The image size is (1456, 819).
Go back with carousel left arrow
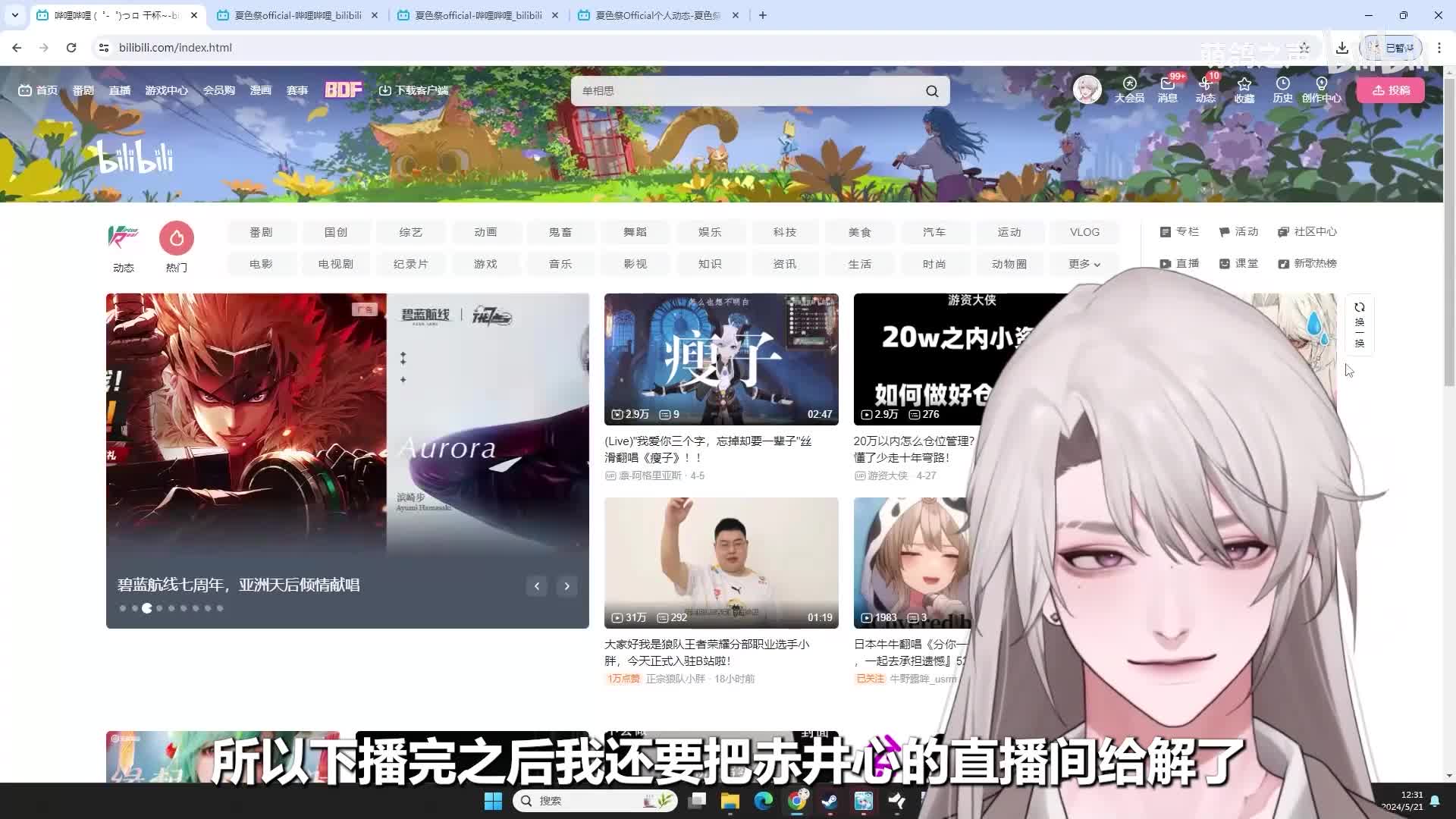point(537,585)
